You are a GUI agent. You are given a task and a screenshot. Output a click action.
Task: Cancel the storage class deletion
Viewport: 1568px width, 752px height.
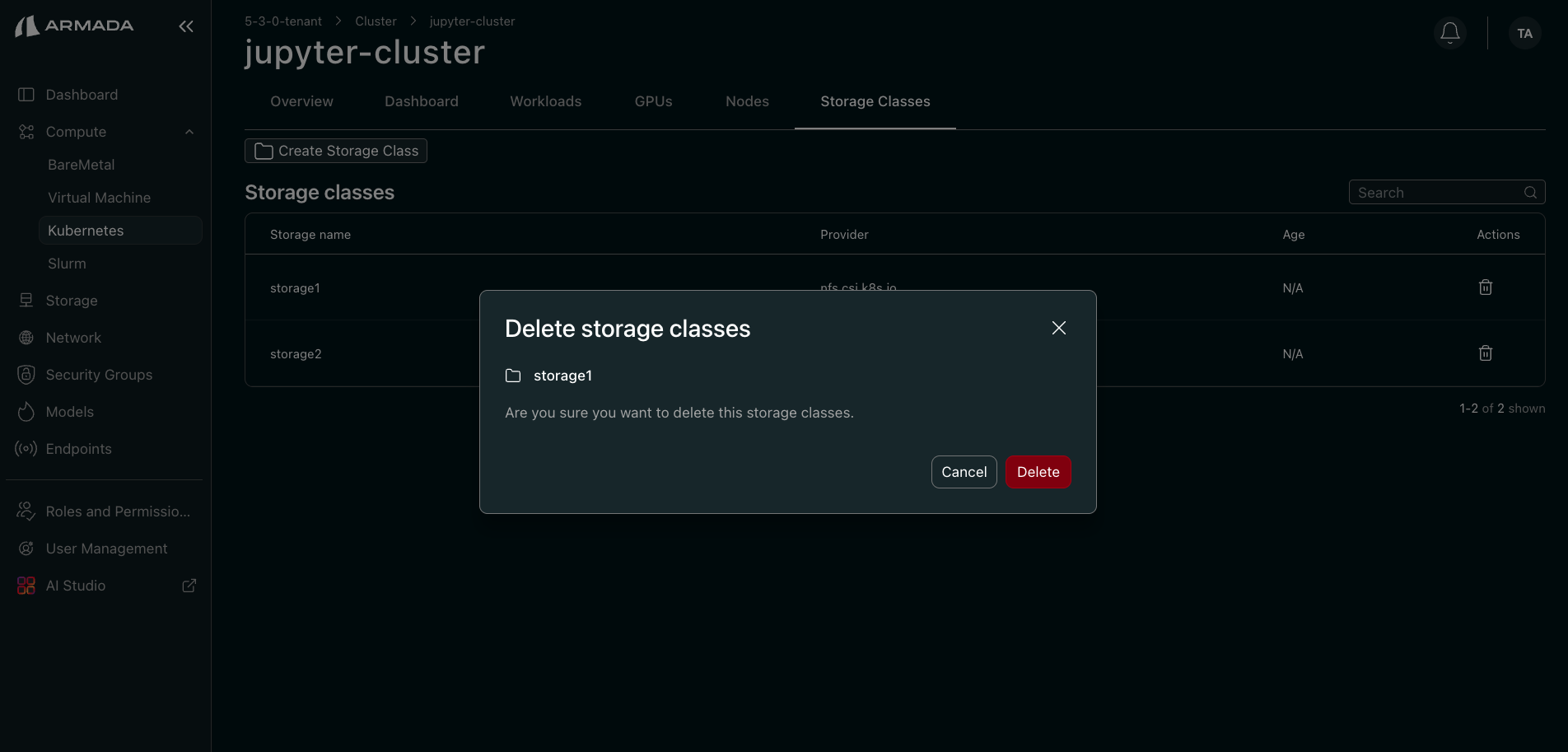coord(964,471)
